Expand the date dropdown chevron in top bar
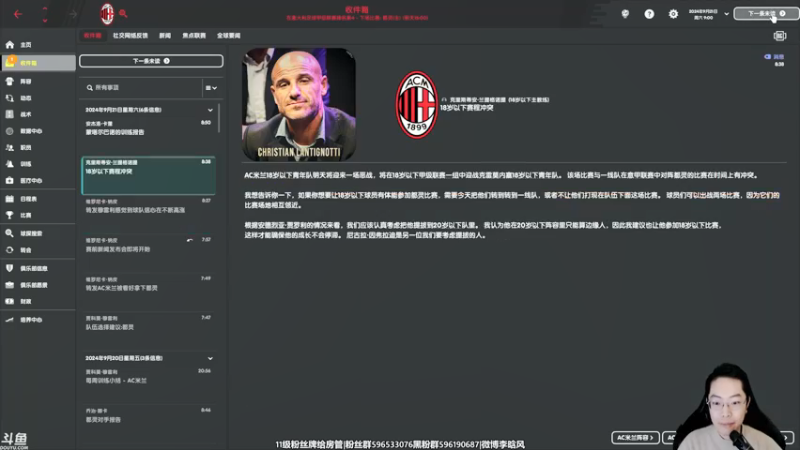 [727, 14]
